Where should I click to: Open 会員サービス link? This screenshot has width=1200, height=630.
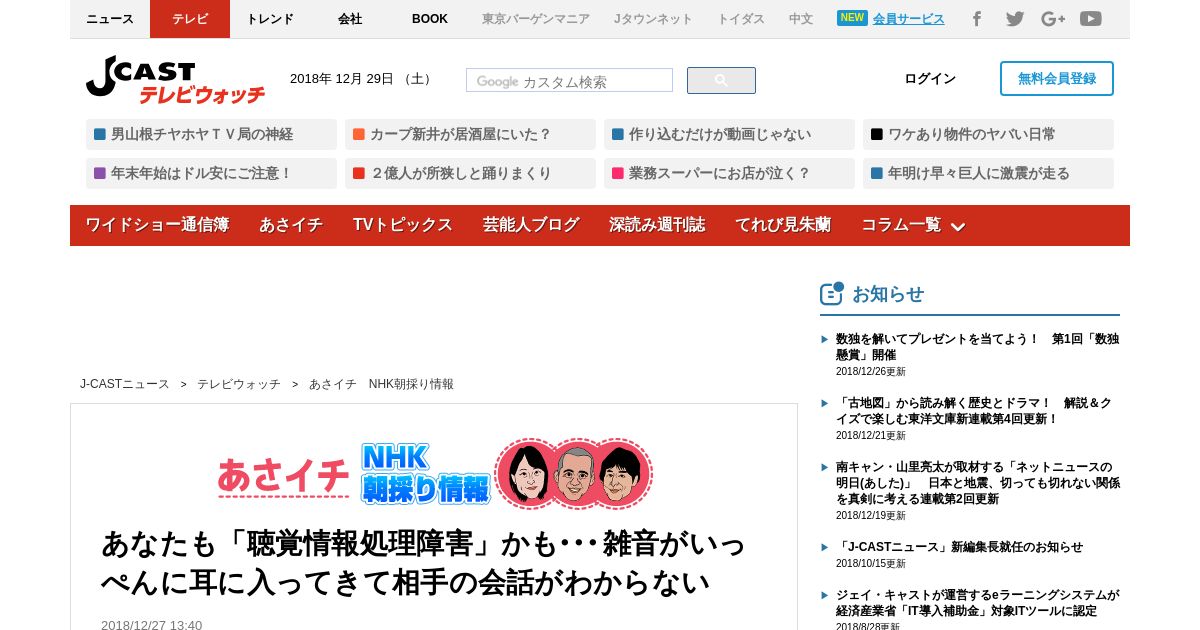[x=908, y=19]
